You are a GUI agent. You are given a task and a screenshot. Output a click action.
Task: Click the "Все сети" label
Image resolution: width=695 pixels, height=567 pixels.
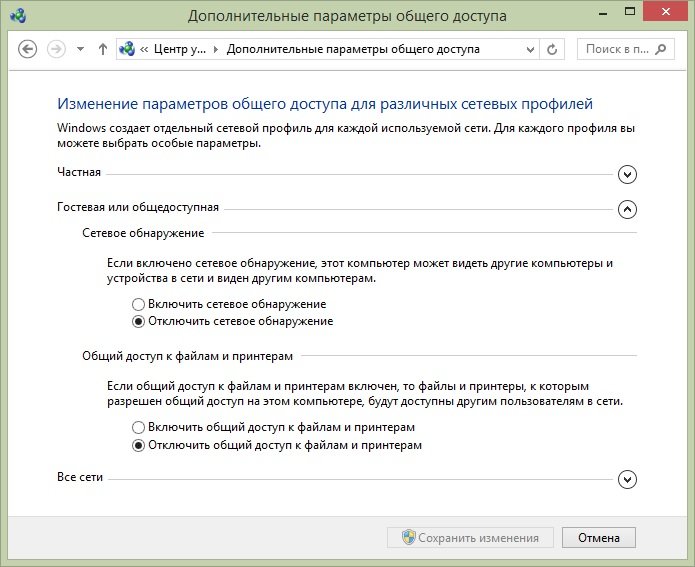(x=80, y=477)
